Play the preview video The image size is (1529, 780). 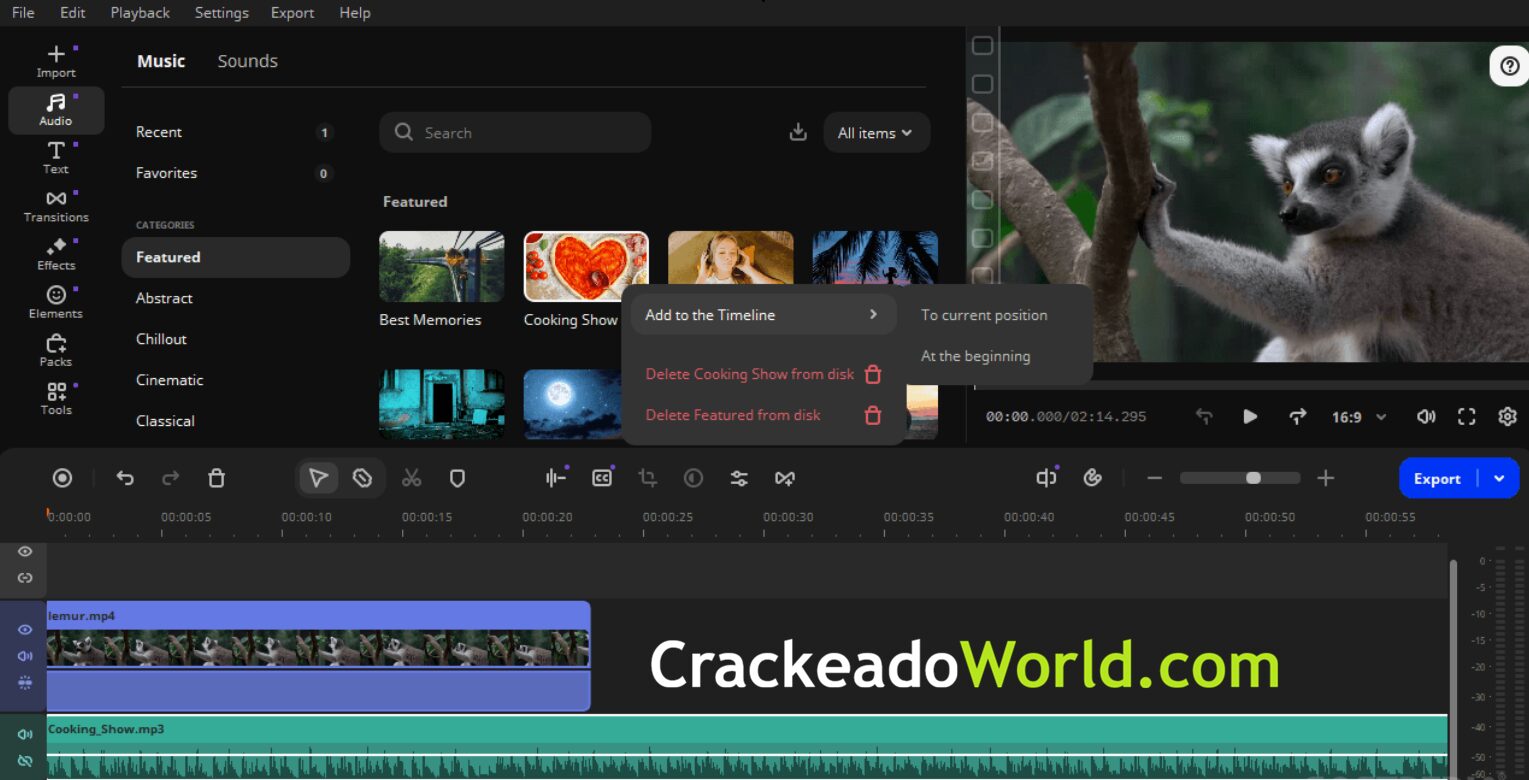click(x=1250, y=416)
